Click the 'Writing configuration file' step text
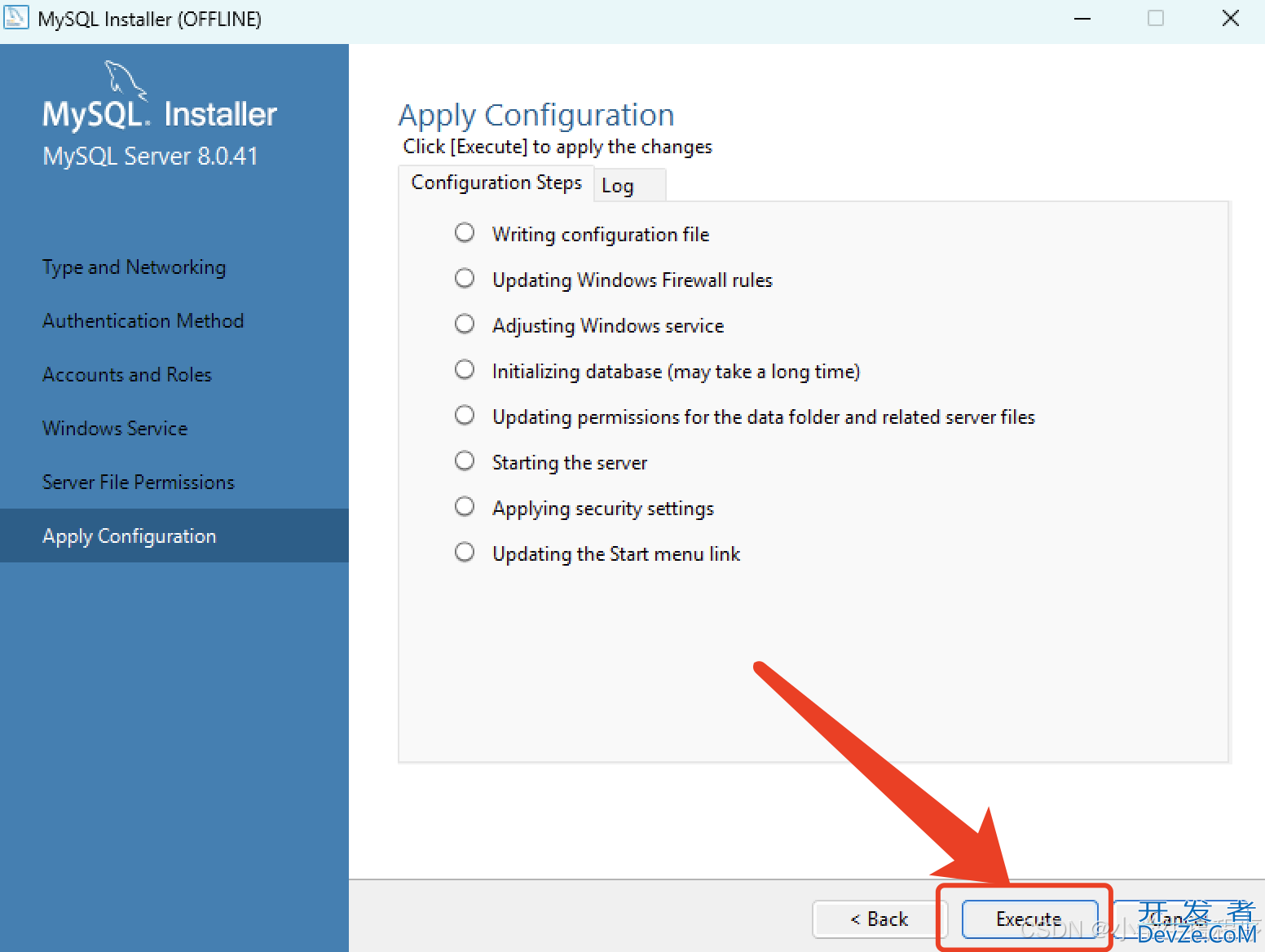The height and width of the screenshot is (952, 1265). [x=601, y=235]
